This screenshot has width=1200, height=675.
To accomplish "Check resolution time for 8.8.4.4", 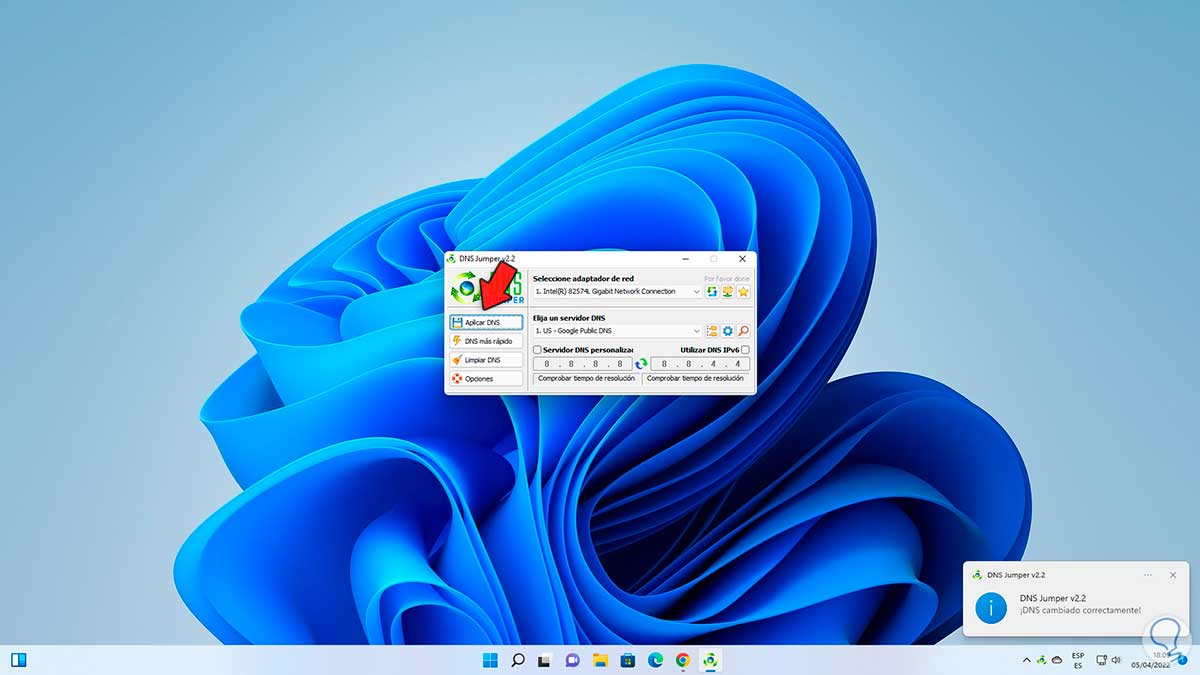I will (x=696, y=379).
